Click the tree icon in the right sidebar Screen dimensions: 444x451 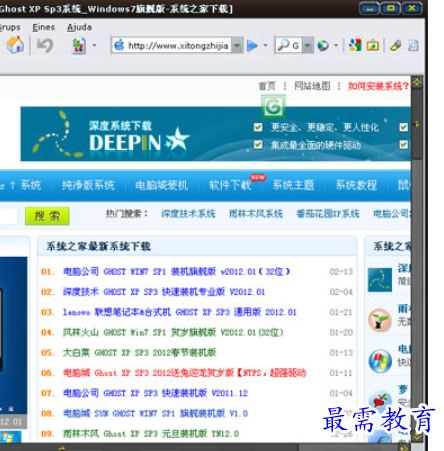[380, 320]
